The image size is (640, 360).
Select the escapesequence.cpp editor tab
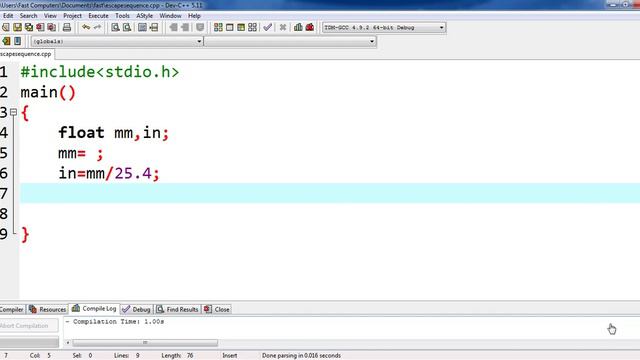pos(26,54)
